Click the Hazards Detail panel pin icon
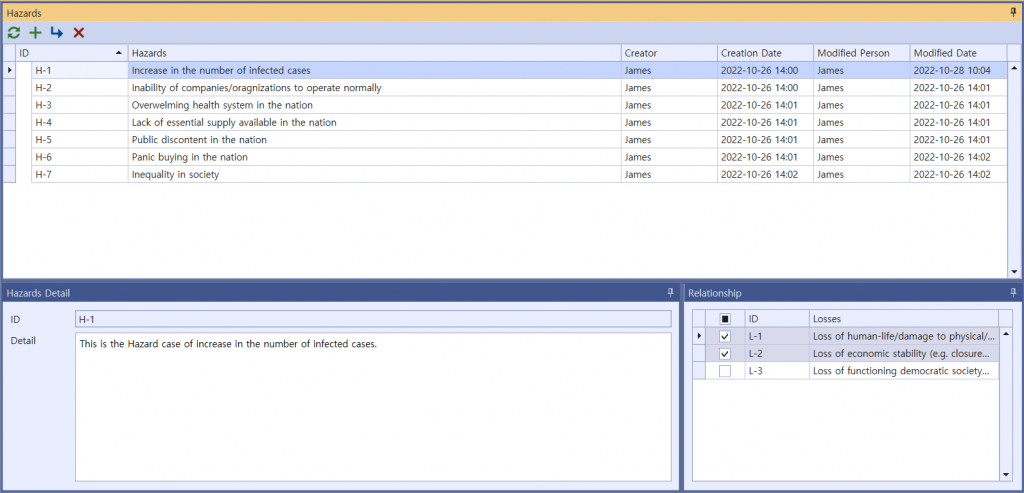 point(670,292)
